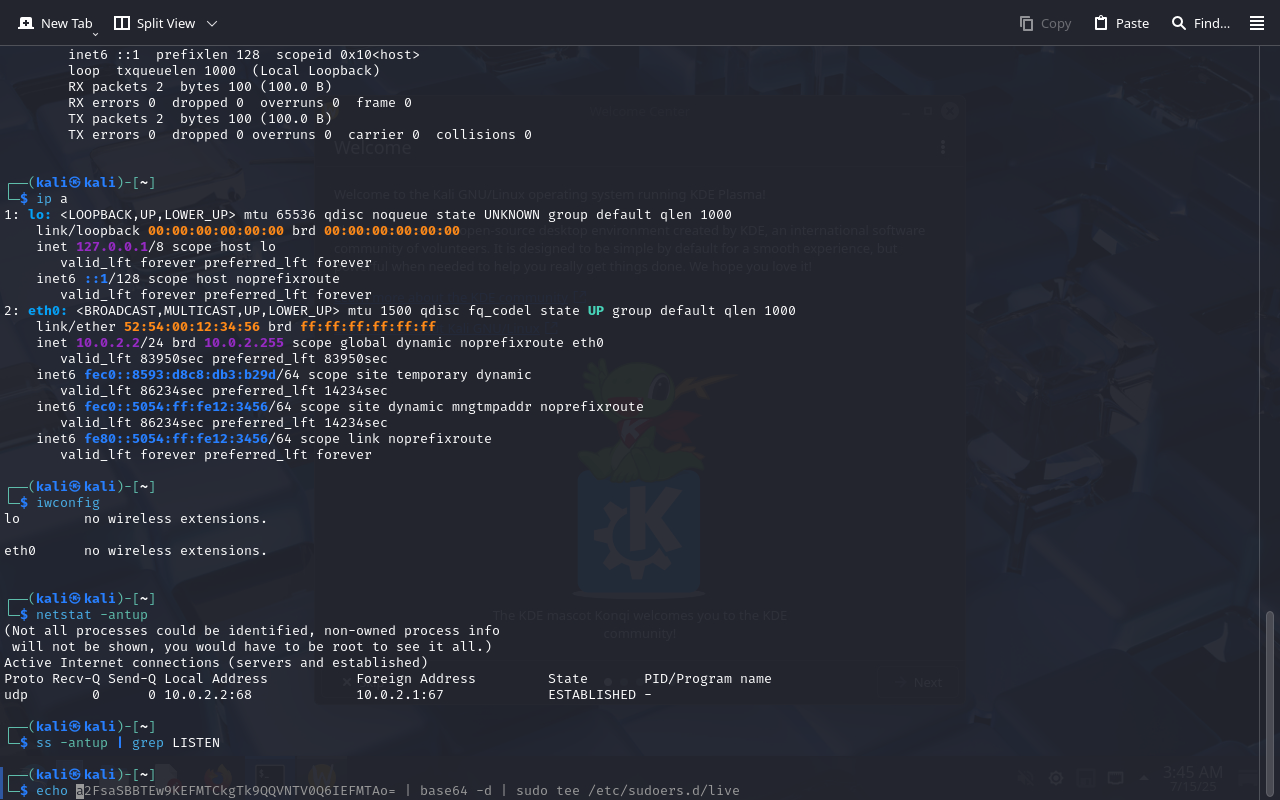This screenshot has width=1280, height=800.
Task: Click the 'ESTABLISHED' state value
Action: (592, 695)
